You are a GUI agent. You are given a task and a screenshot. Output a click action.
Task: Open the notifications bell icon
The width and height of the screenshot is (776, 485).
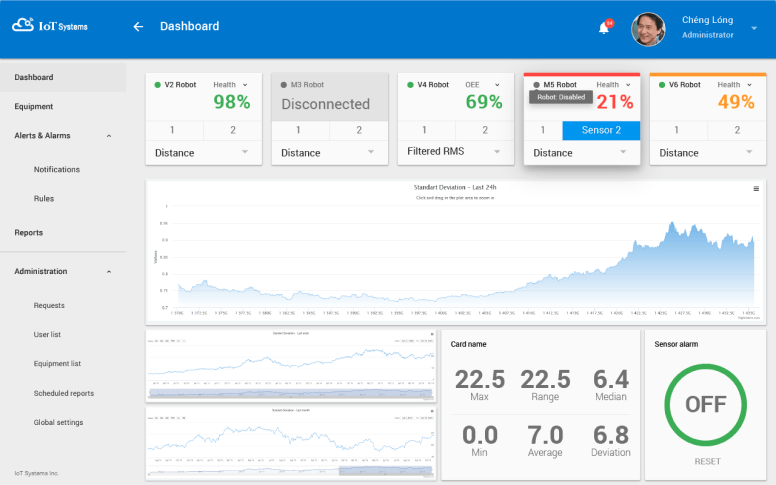point(604,28)
